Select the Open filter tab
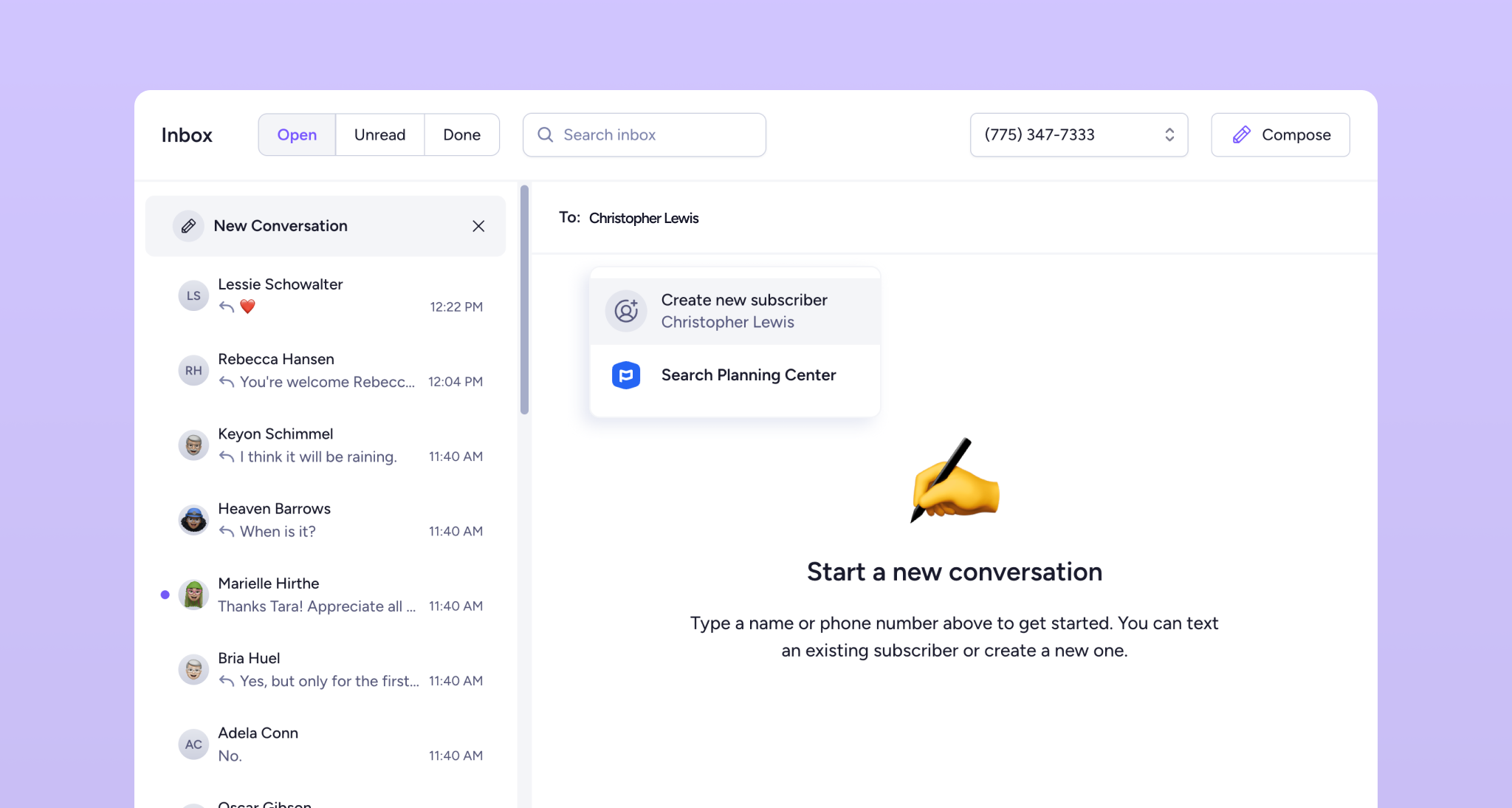1512x808 pixels. 297,134
